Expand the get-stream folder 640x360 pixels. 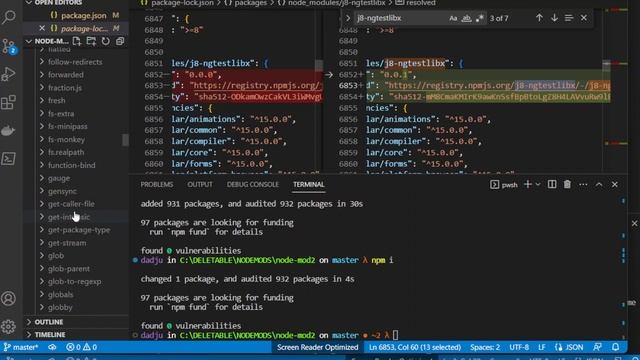point(67,243)
